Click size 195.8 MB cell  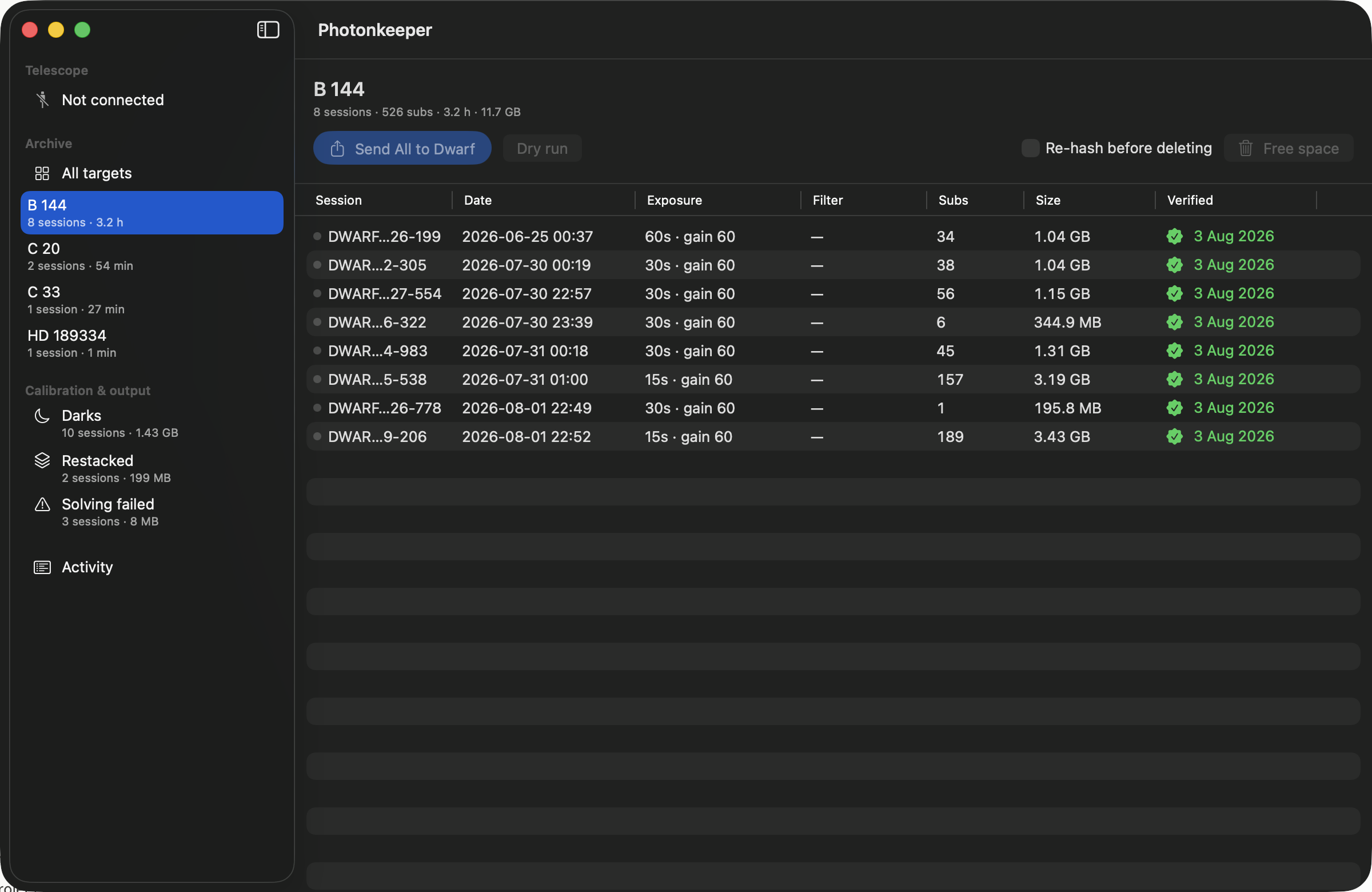[x=1068, y=408]
